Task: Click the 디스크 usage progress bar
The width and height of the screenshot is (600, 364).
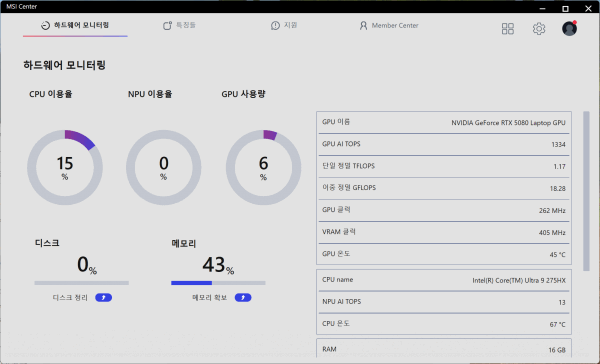Action: coord(82,283)
